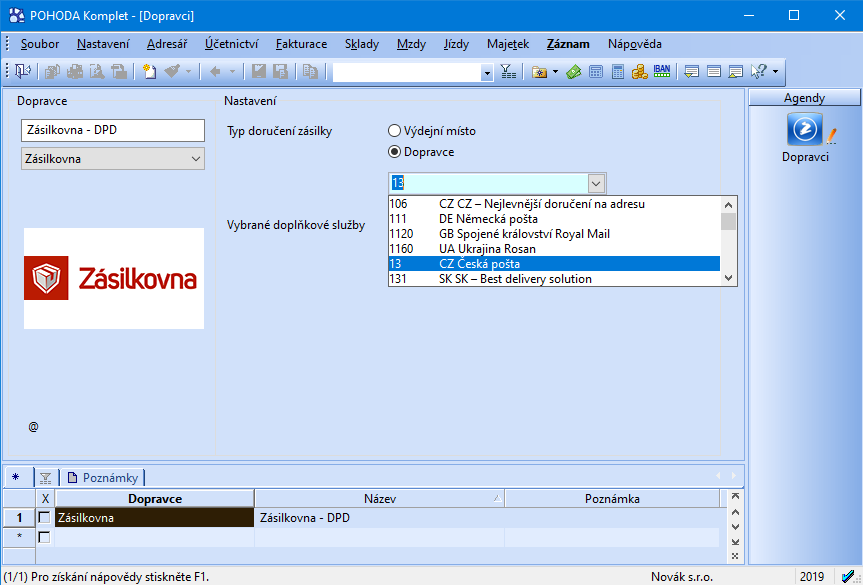Click the exit door icon in toolbar
Viewport: 863px width, 585px height.
(x=23, y=72)
